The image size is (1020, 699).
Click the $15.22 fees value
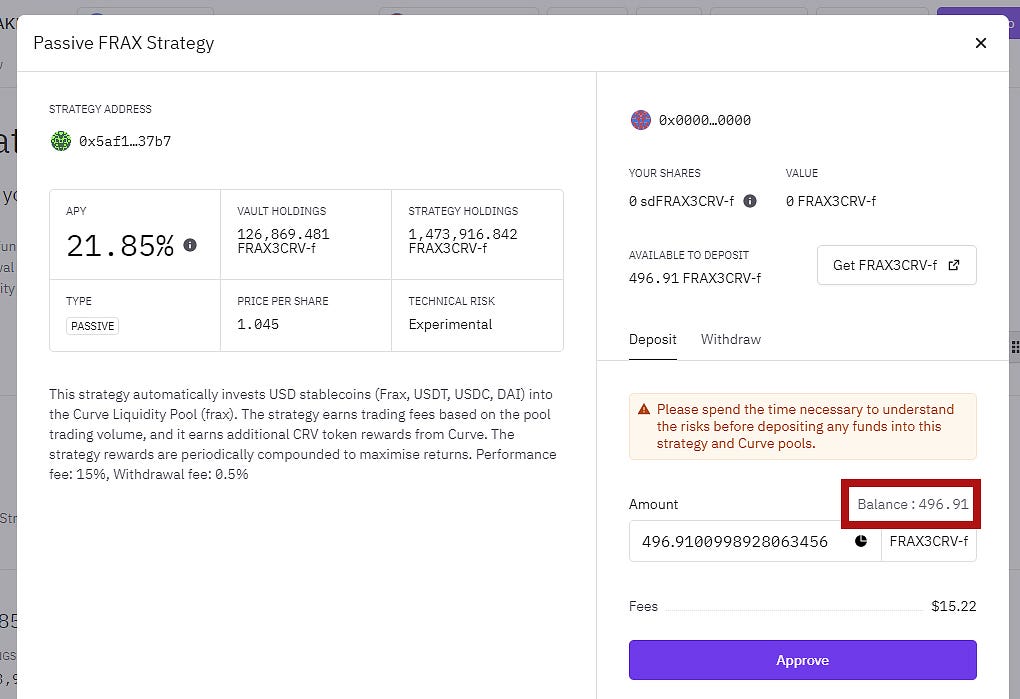(x=954, y=606)
